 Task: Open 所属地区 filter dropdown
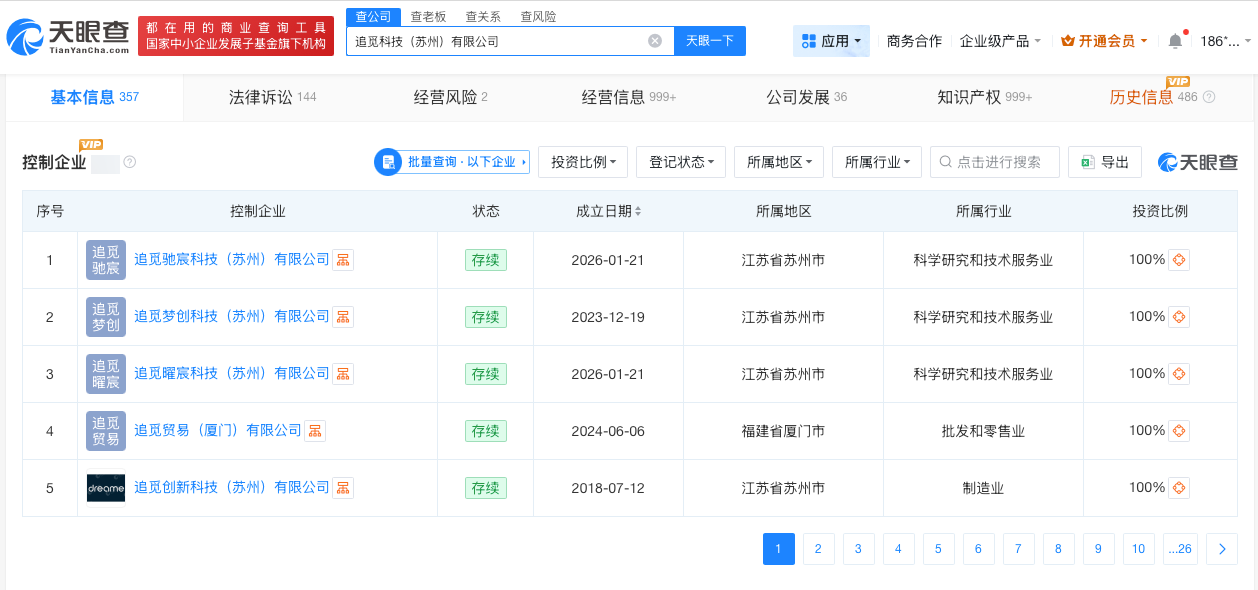click(x=779, y=162)
